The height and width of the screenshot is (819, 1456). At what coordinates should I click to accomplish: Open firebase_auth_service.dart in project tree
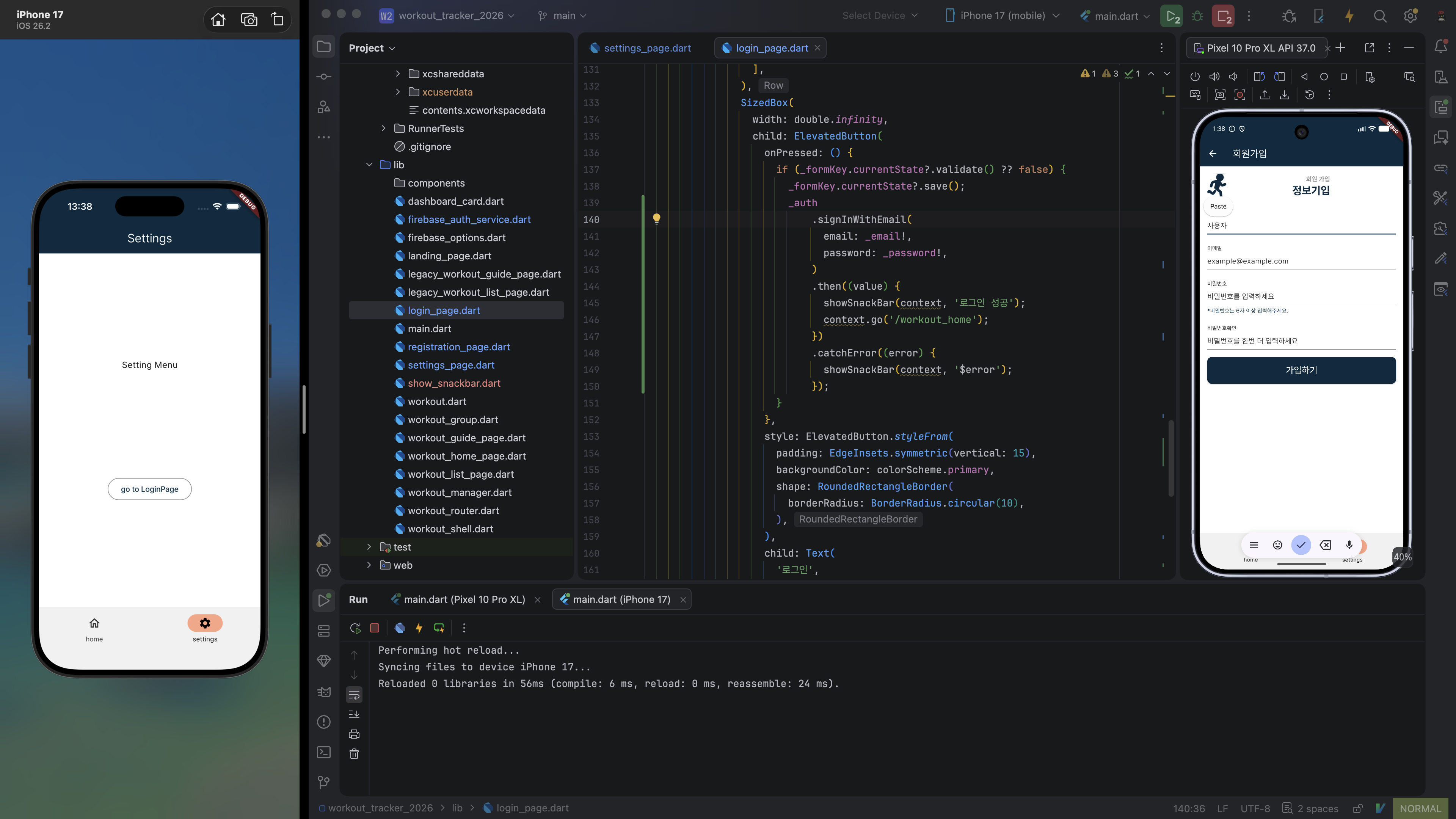[469, 219]
